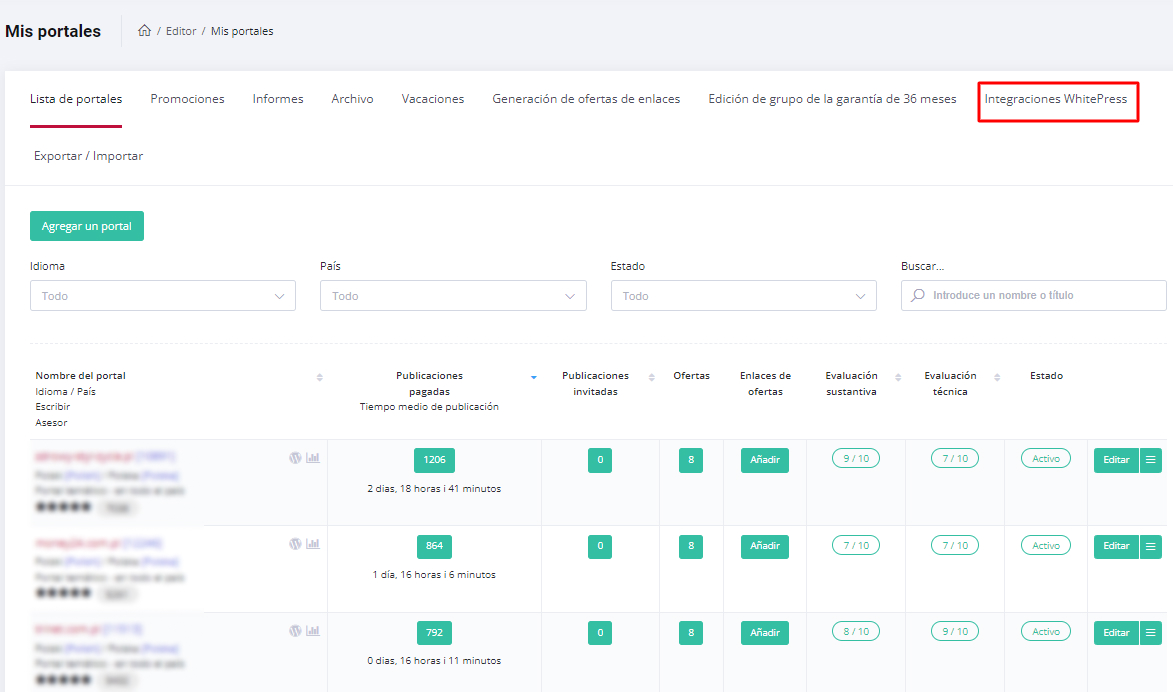Image resolution: width=1173 pixels, height=692 pixels.
Task: Expand the País dropdown
Action: point(453,296)
